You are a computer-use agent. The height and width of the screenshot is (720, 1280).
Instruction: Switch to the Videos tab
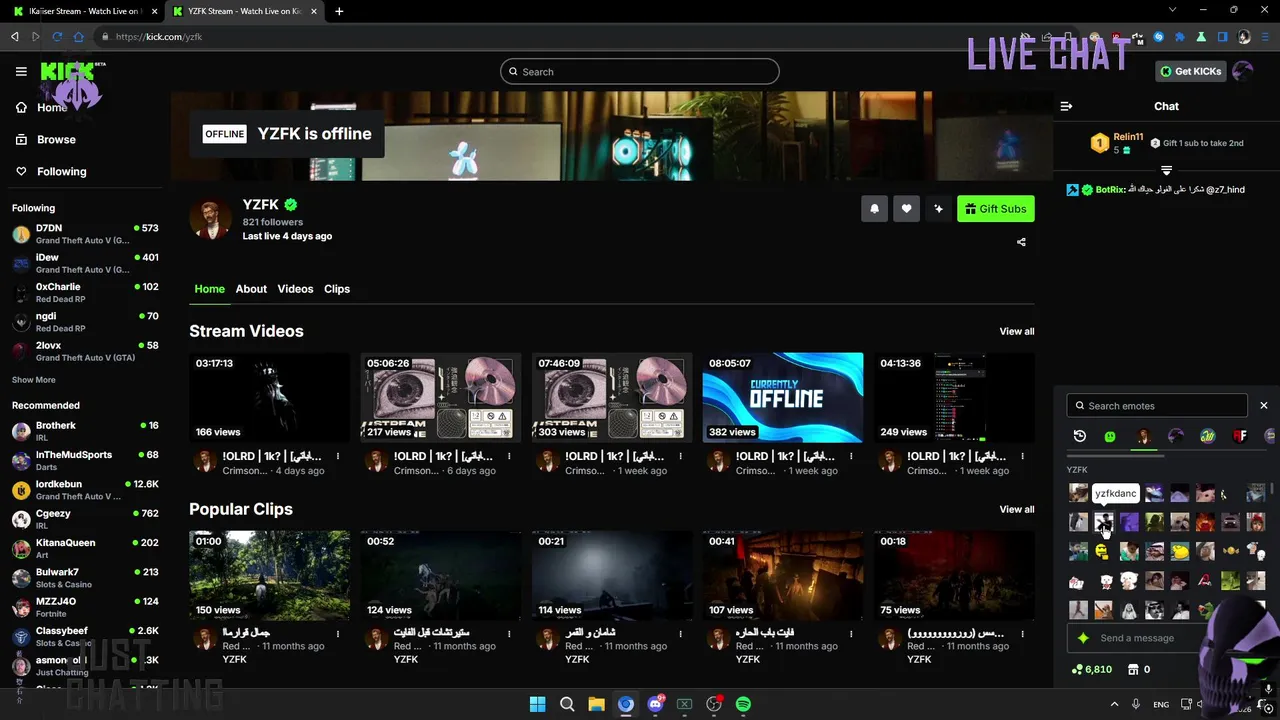click(295, 289)
